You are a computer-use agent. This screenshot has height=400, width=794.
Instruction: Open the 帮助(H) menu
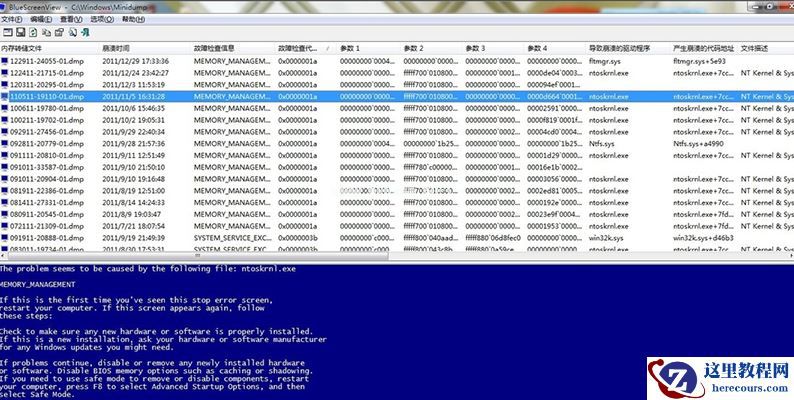pos(133,19)
